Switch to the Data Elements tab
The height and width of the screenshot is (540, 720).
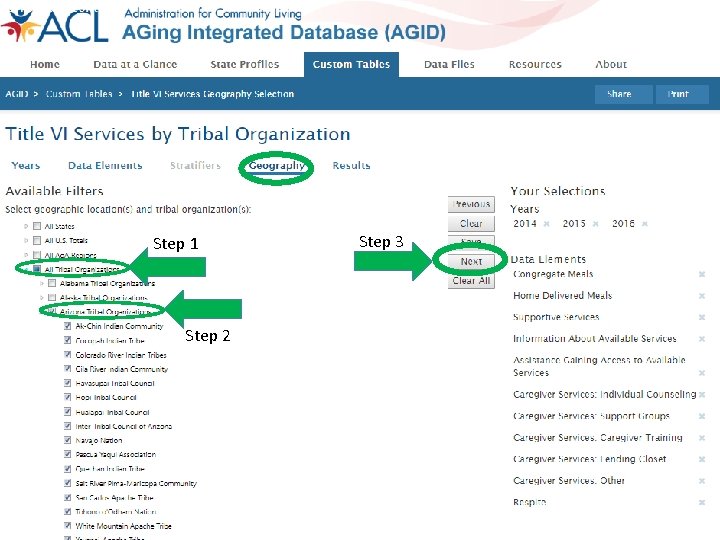click(105, 166)
